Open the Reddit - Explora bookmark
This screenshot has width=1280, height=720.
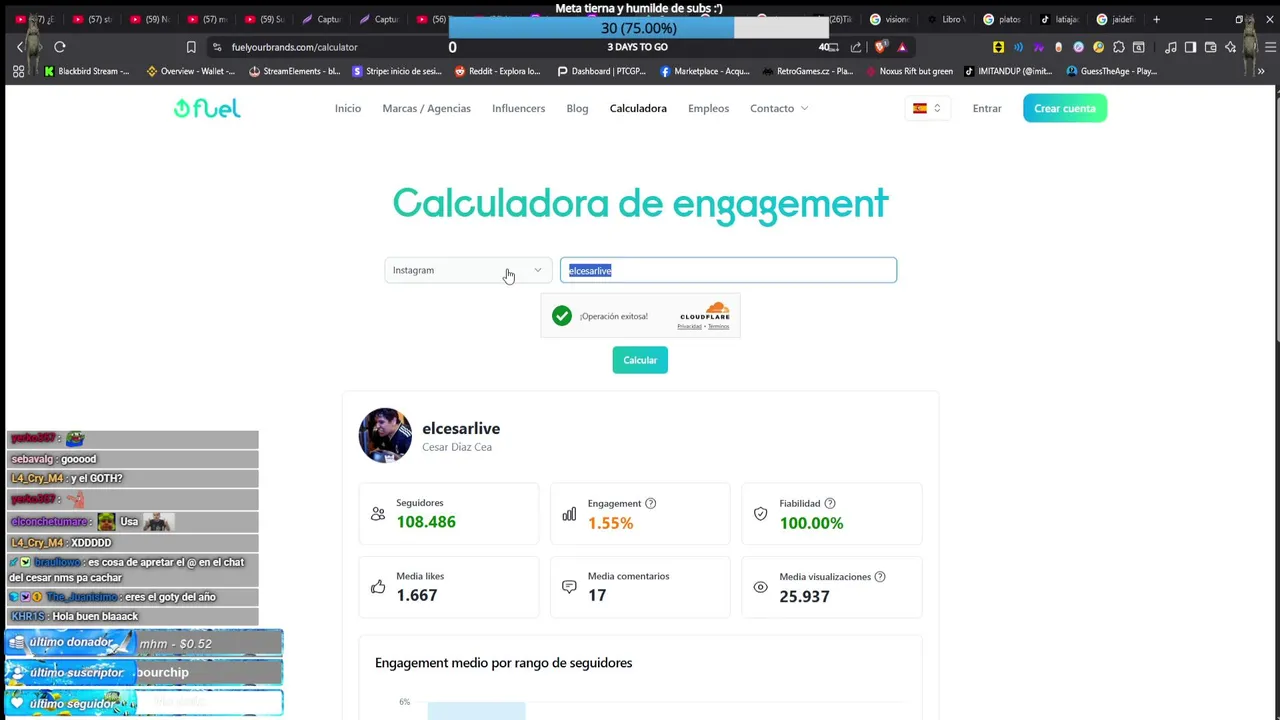point(497,71)
